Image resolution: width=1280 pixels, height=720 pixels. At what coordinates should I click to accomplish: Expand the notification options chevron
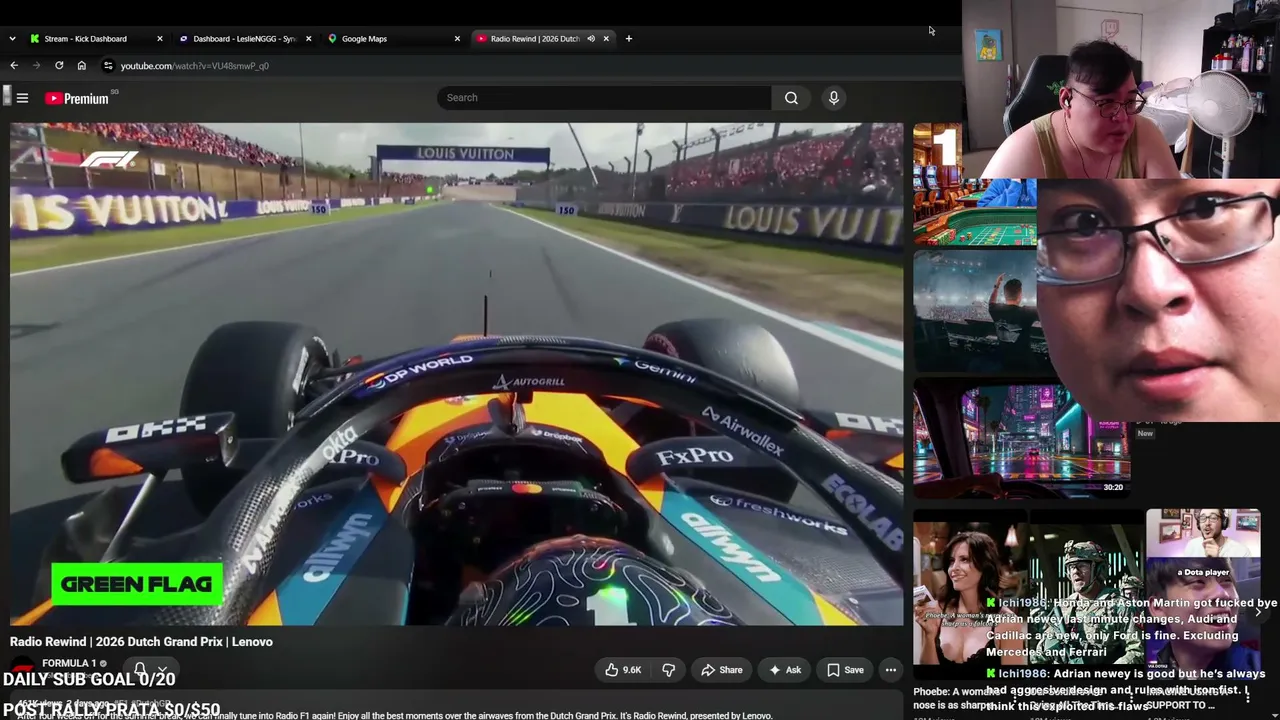coord(162,670)
